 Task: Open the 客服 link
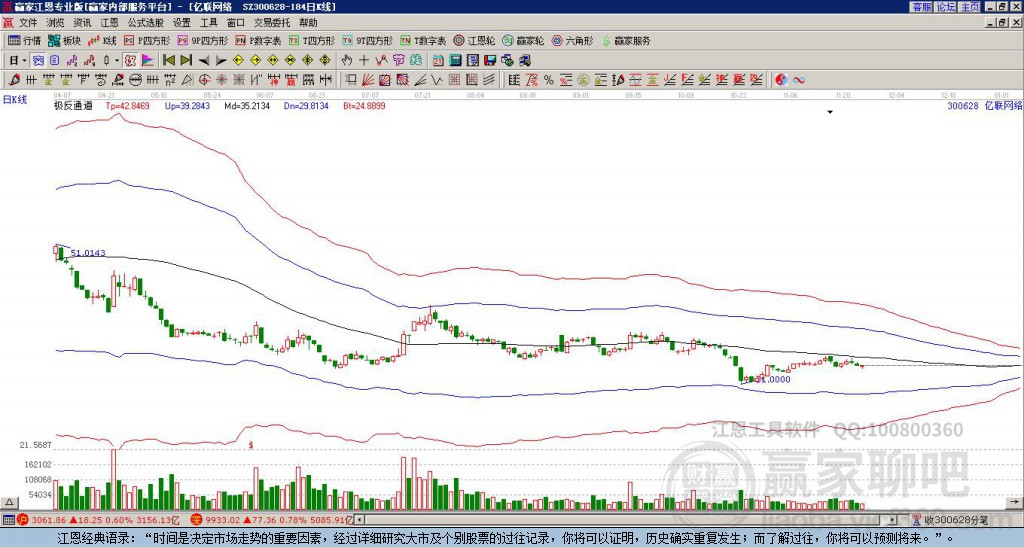922,7
